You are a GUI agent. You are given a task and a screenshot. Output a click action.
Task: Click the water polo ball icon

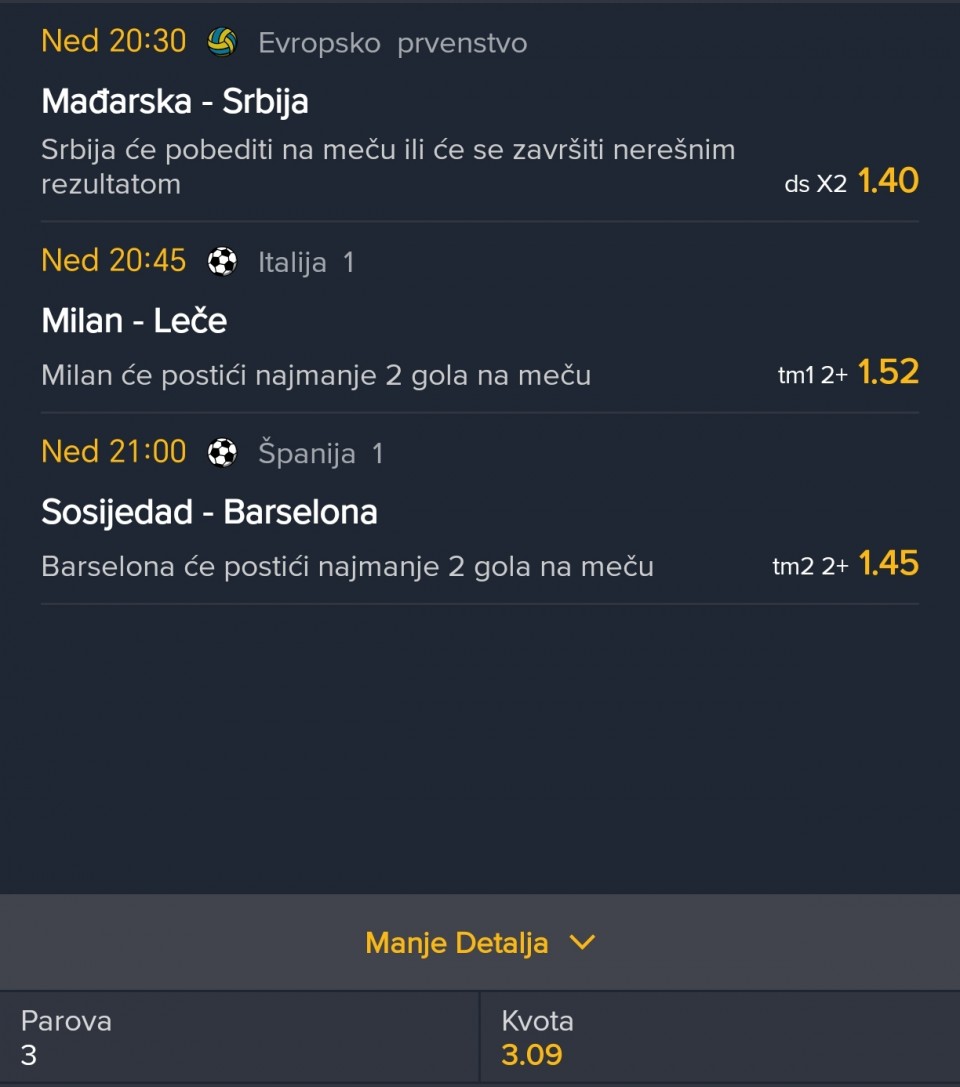[x=221, y=42]
